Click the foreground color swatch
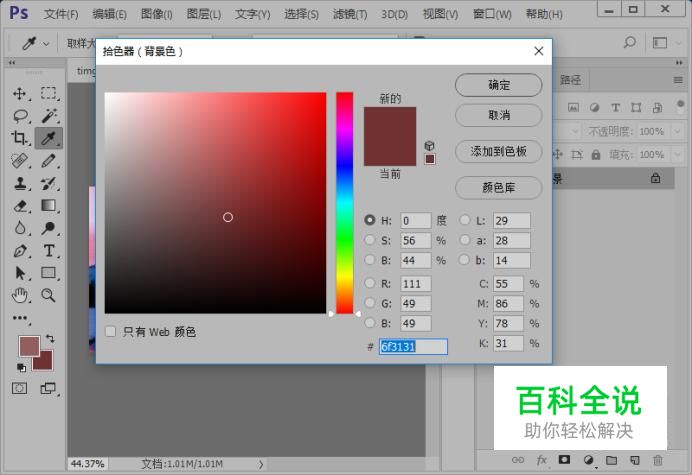Screen dimensions: 692x475 pos(29,345)
